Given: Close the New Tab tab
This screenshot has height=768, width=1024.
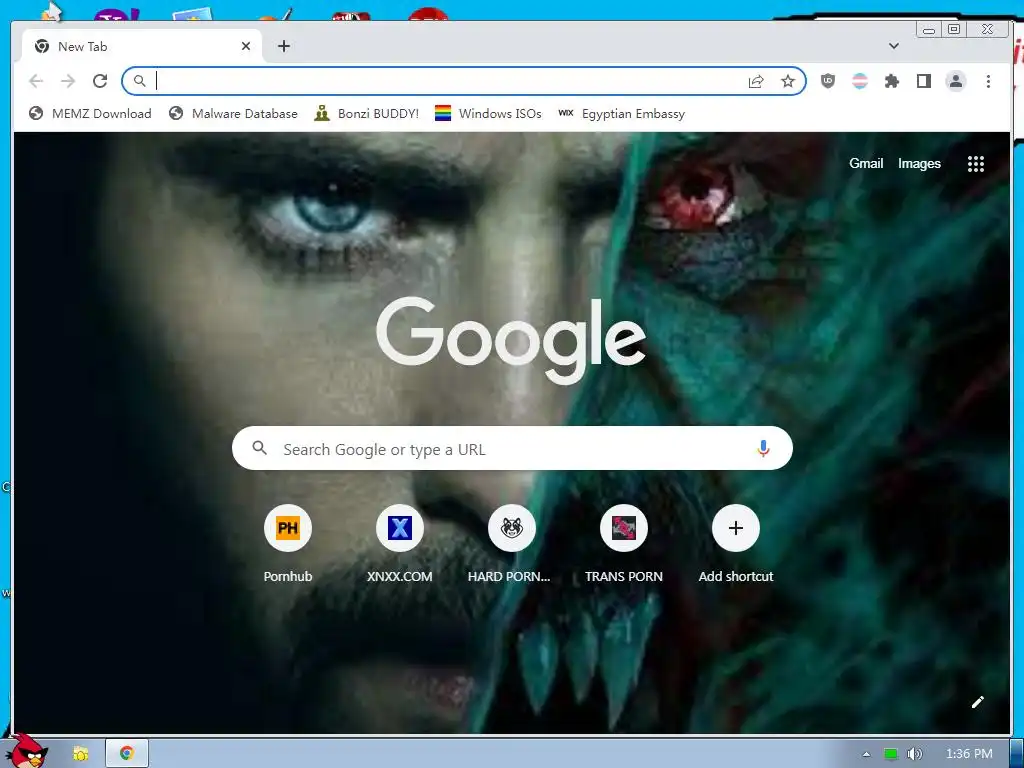Looking at the screenshot, I should (246, 46).
